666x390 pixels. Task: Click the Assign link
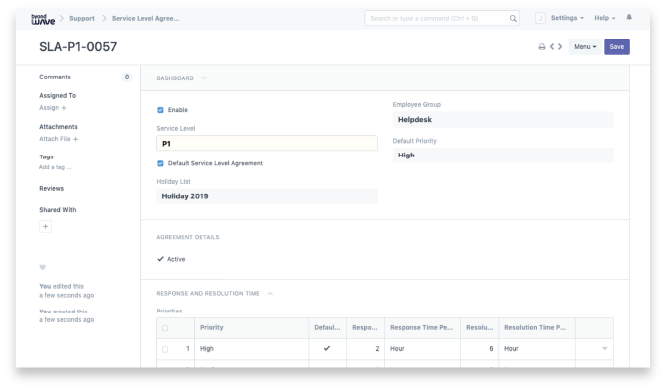click(49, 108)
